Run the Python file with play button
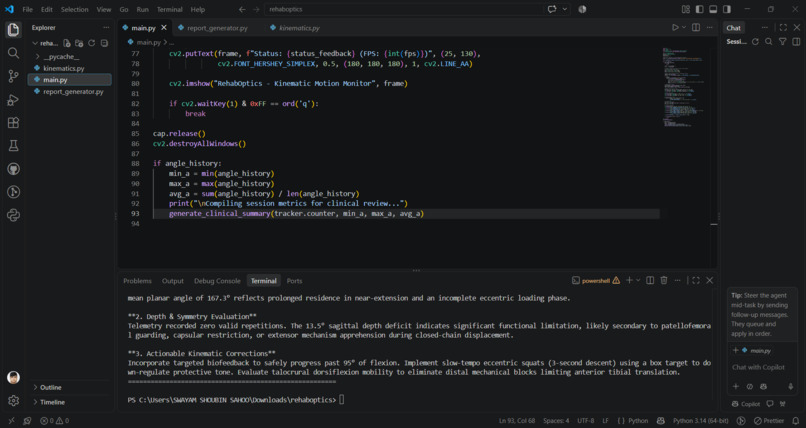Image resolution: width=806 pixels, height=428 pixels. (675, 28)
